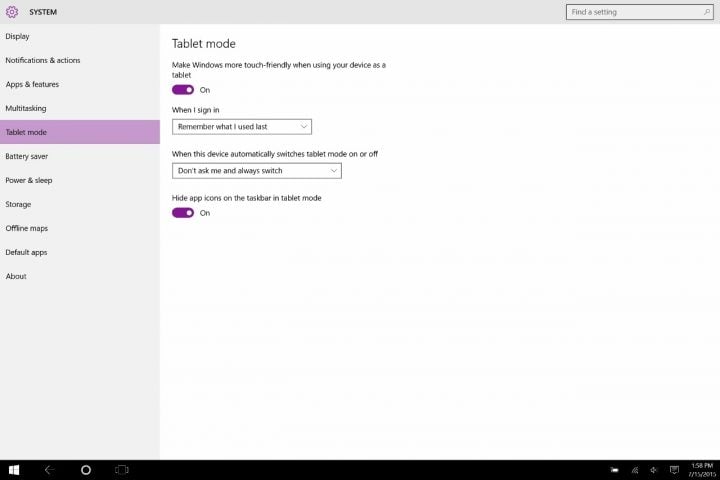
Task: Select the Tablet mode sidebar item
Action: 80,132
